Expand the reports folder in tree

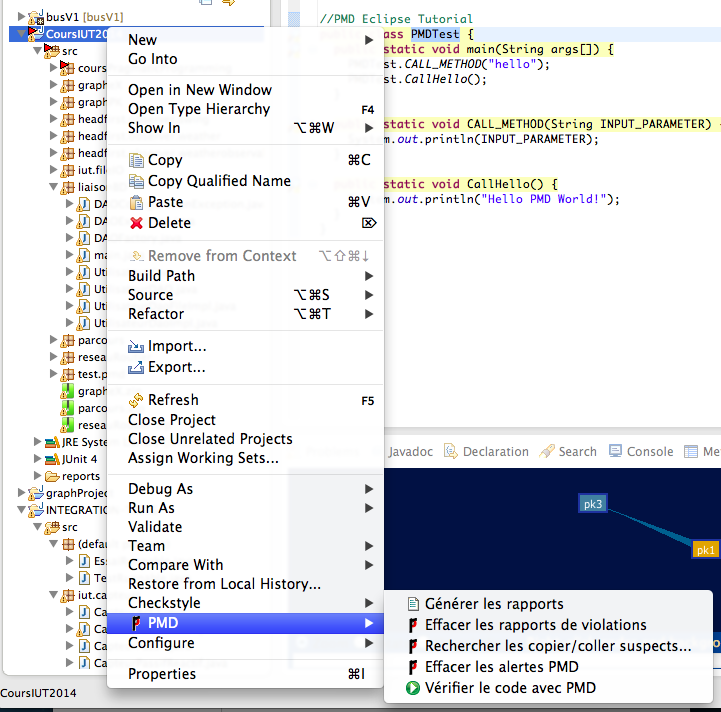click(38, 476)
